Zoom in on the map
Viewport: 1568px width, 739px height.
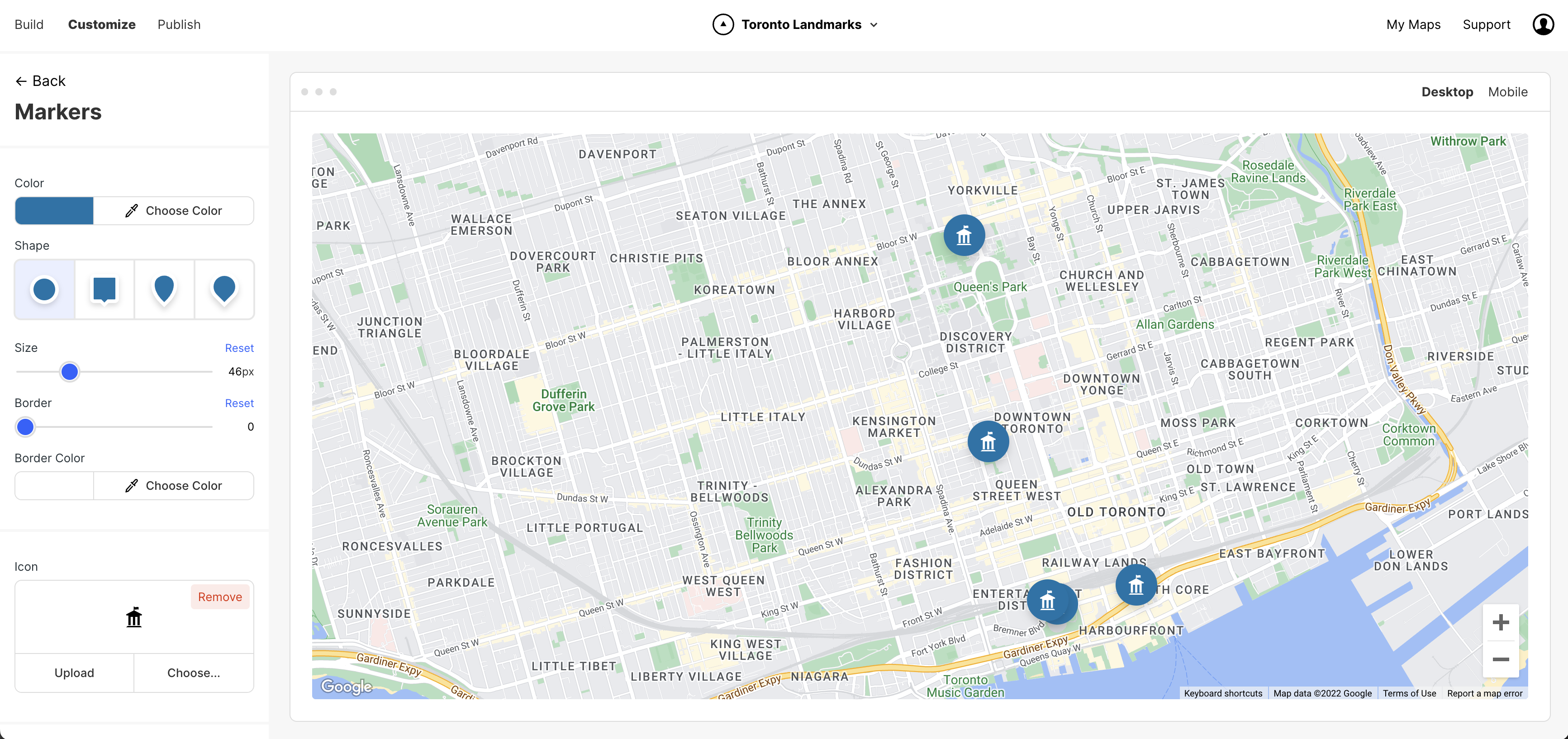tap(1501, 622)
